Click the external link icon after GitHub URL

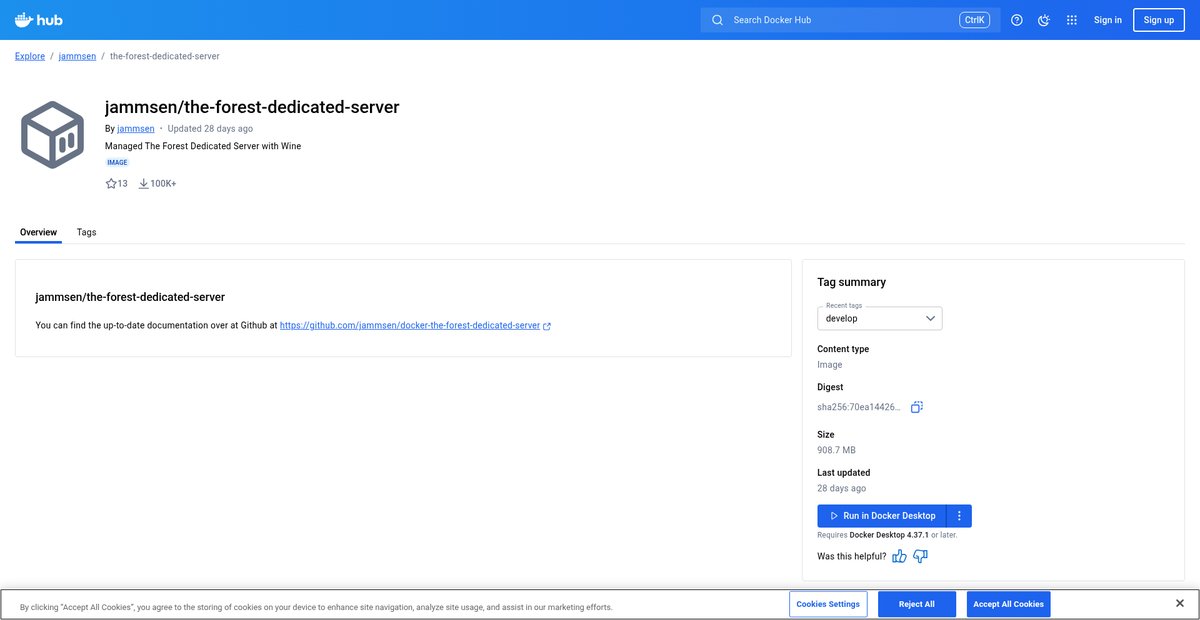[547, 326]
